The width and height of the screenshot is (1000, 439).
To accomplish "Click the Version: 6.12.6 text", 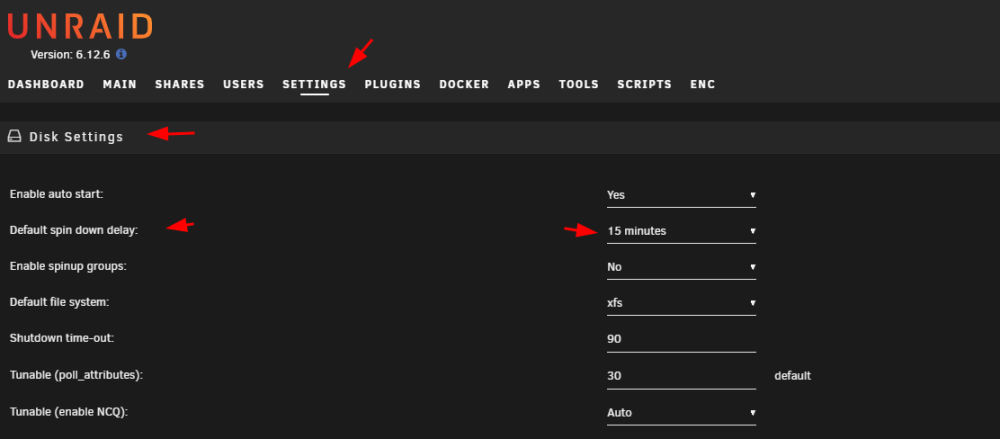I will 70,55.
